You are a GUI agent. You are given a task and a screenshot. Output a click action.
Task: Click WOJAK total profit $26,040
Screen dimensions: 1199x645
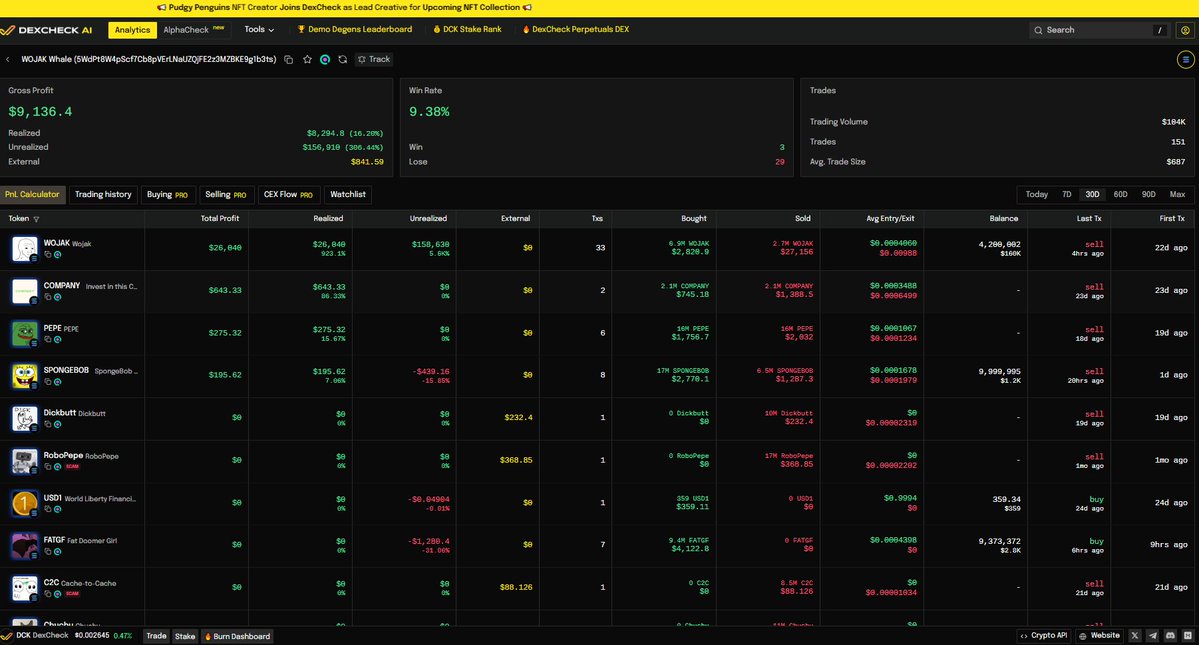tap(225, 248)
